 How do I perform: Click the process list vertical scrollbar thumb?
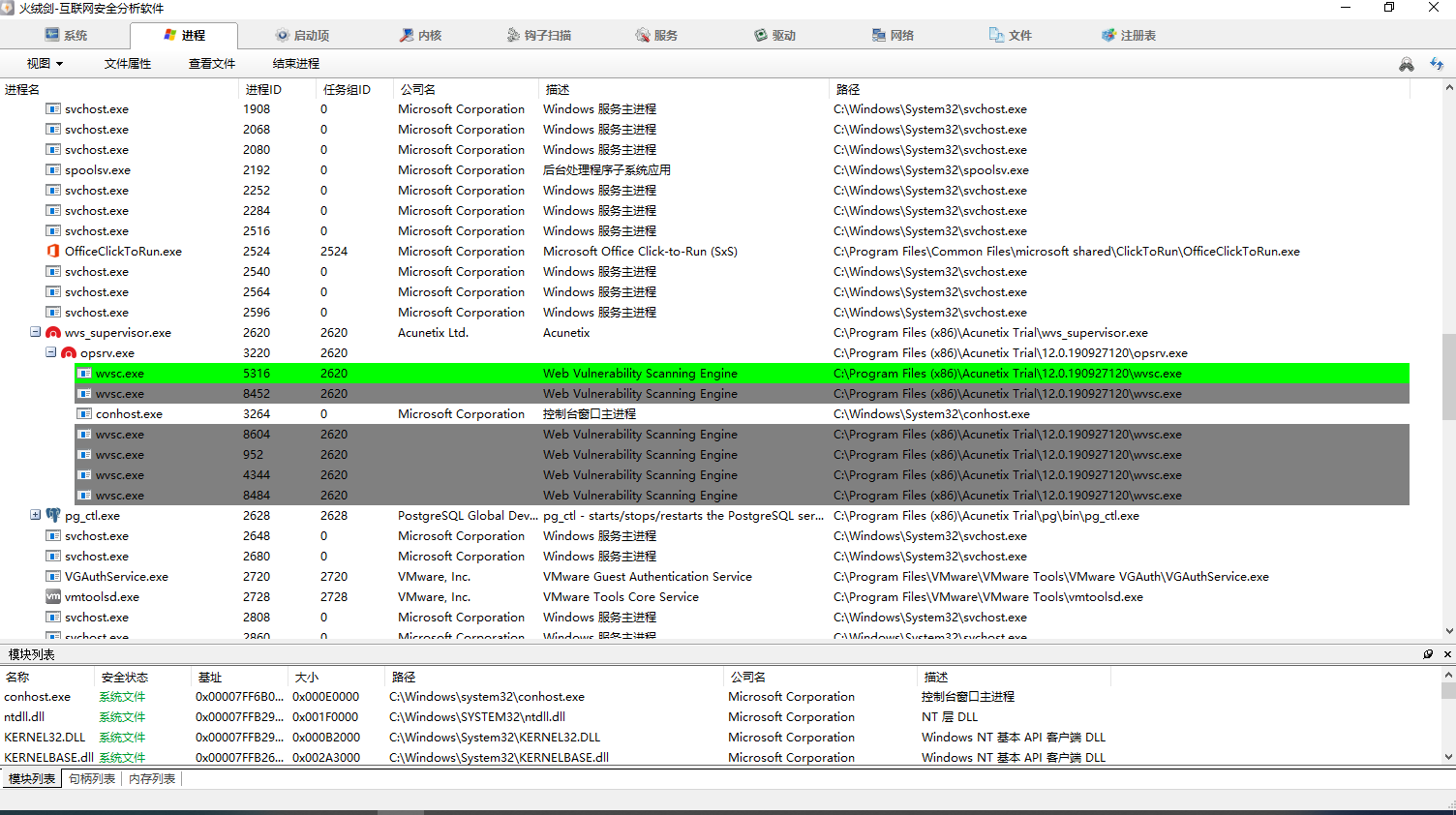[x=1448, y=377]
